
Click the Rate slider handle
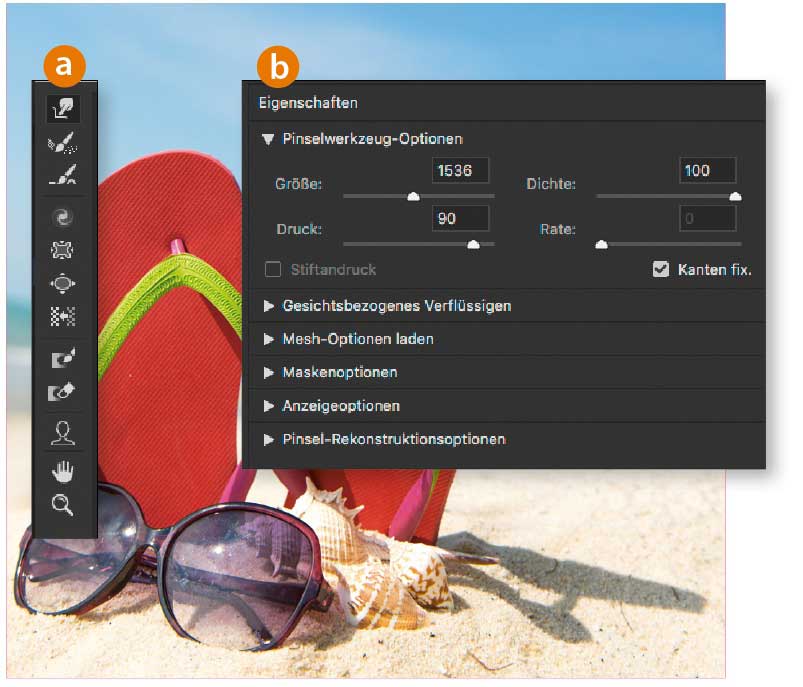click(601, 244)
